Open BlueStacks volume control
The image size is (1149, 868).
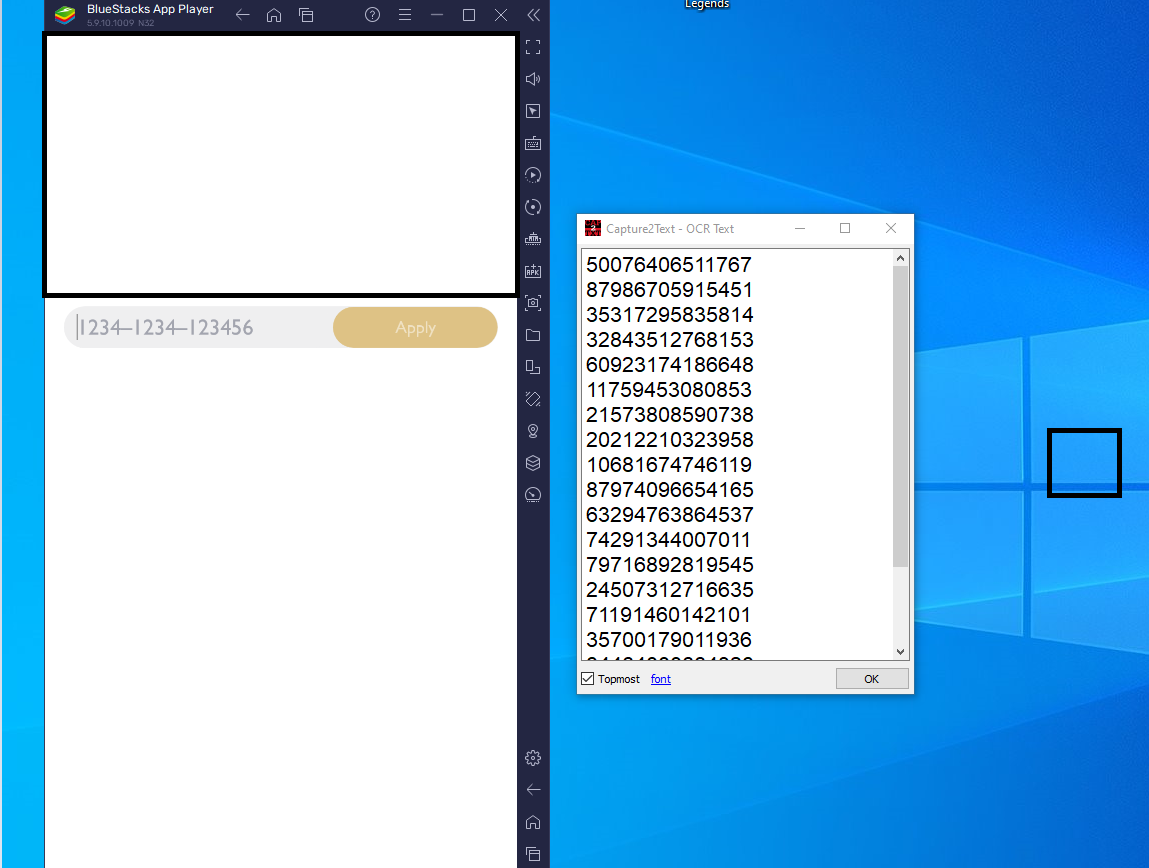(x=533, y=79)
